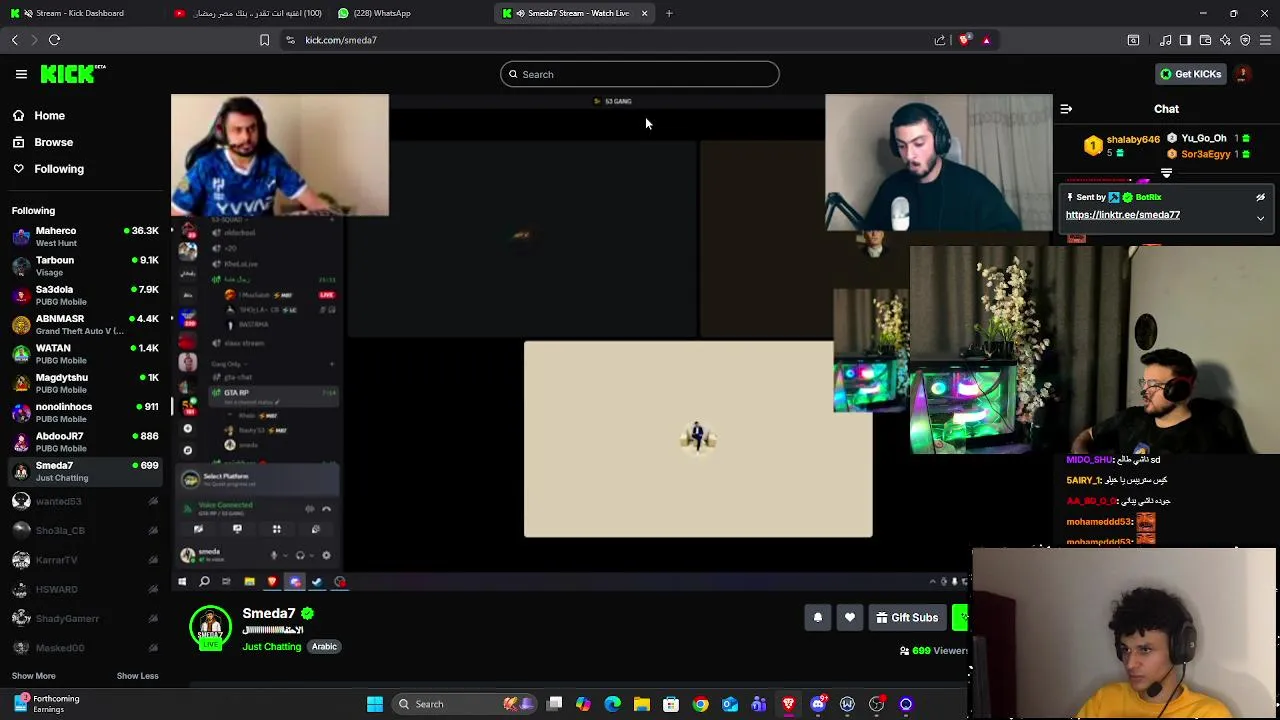Open Brave Shields icon
Viewport: 1280px width, 720px height.
point(964,40)
